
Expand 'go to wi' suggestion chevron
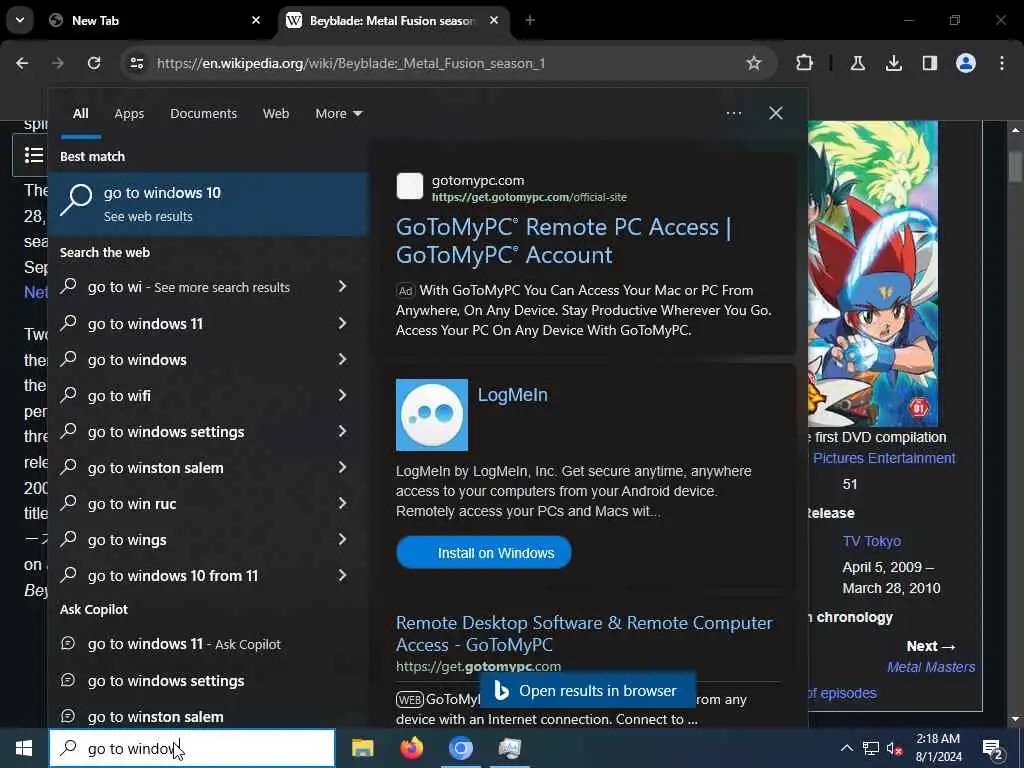coord(342,287)
